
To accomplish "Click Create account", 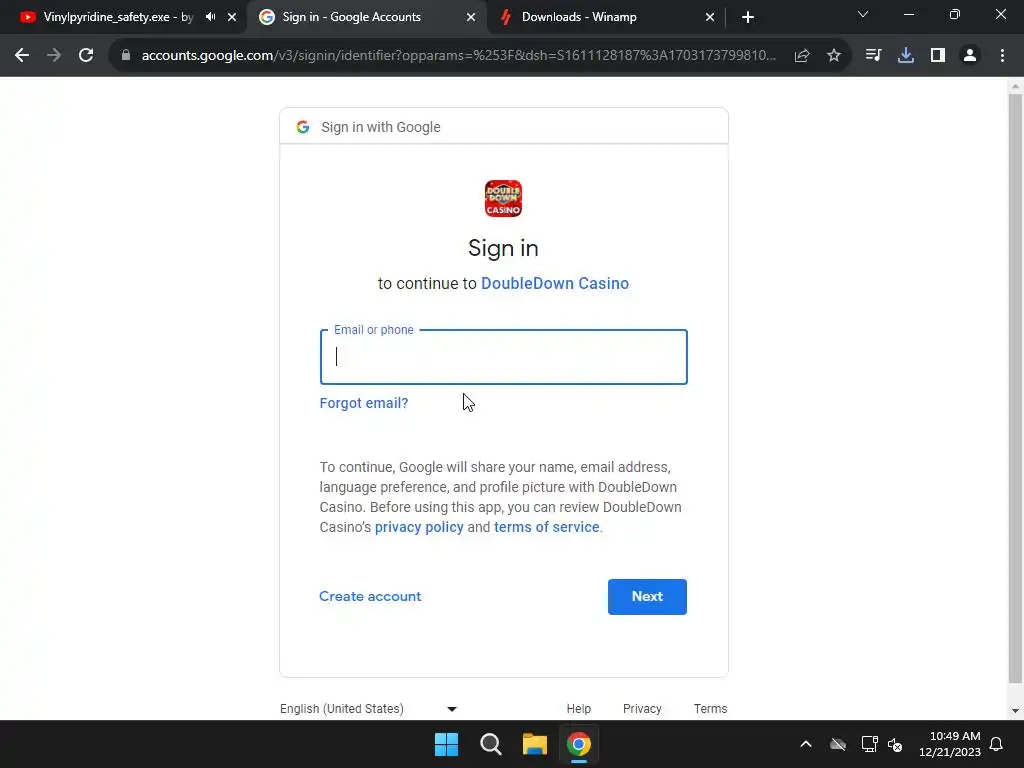I will 370,596.
